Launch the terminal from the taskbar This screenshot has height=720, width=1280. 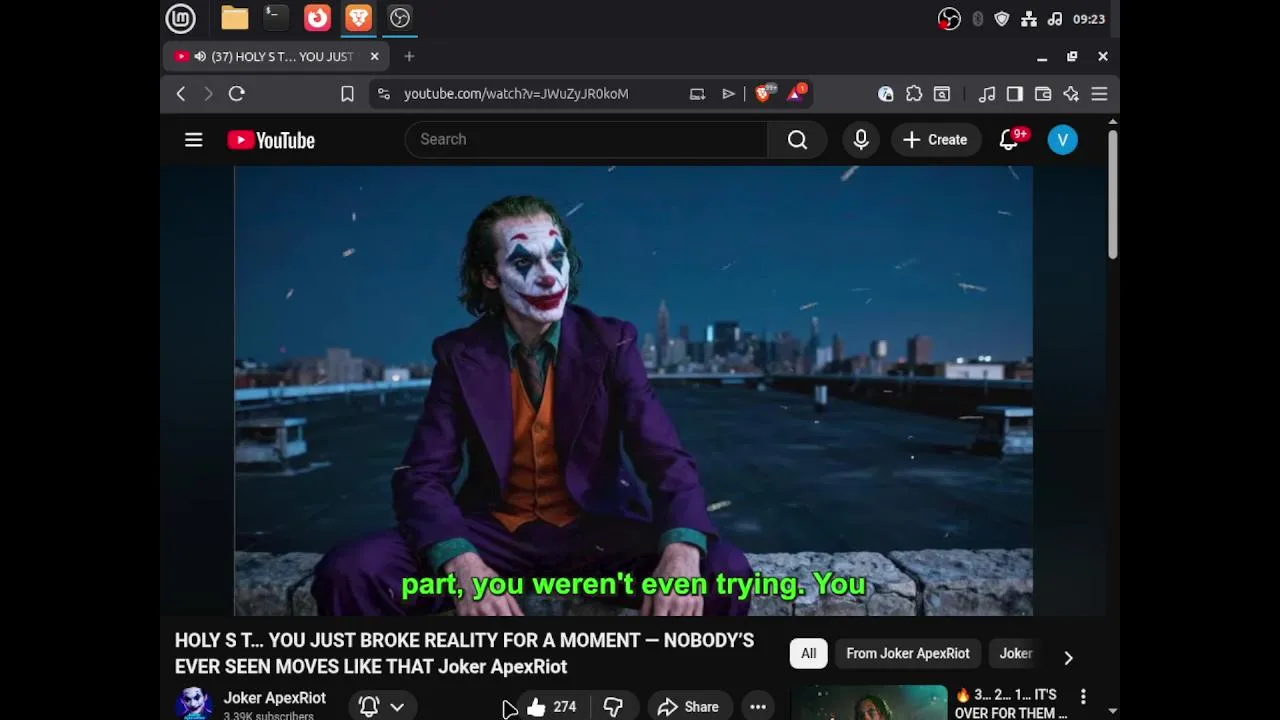click(x=276, y=18)
